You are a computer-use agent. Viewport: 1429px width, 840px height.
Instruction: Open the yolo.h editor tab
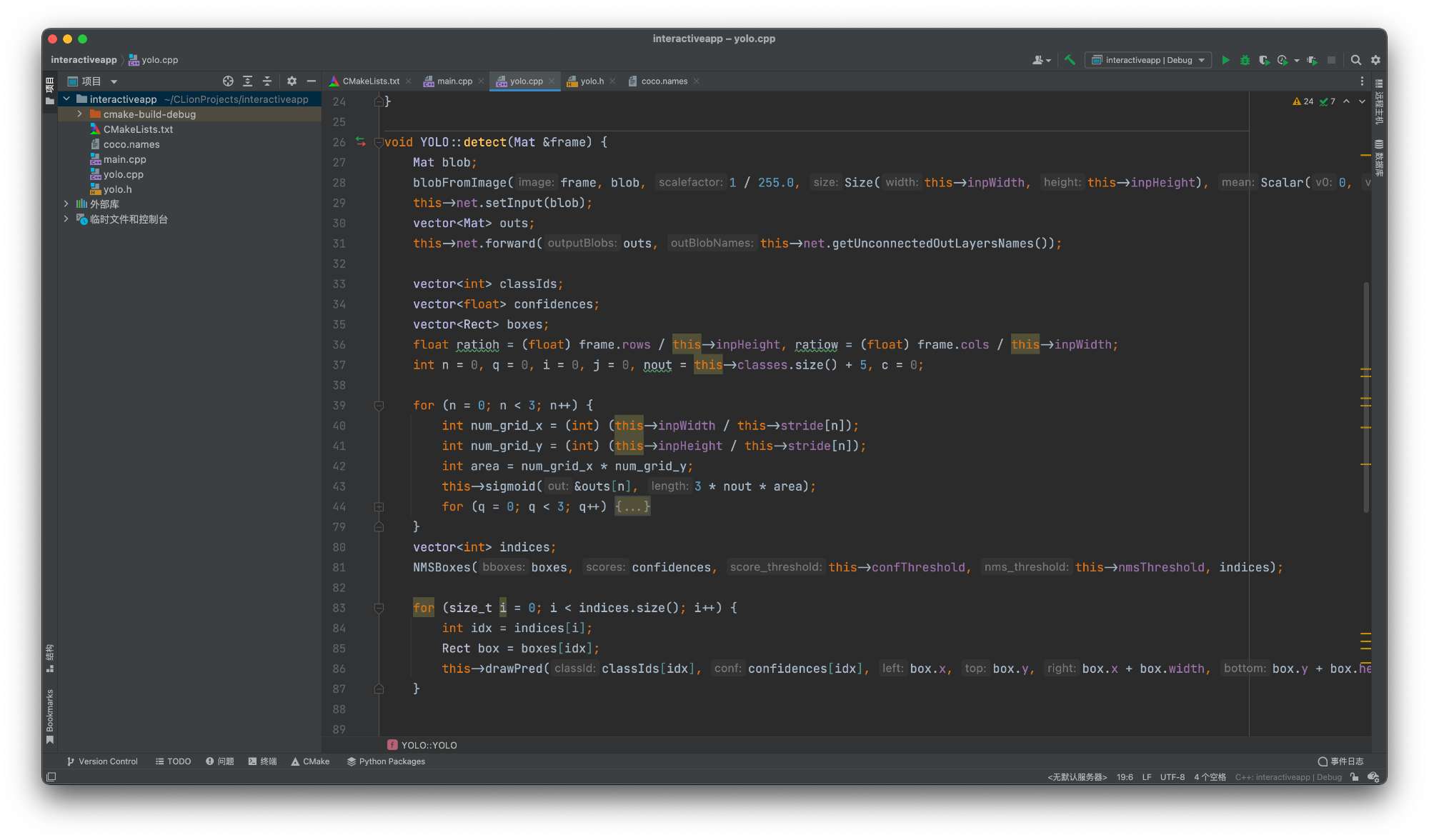click(x=591, y=81)
